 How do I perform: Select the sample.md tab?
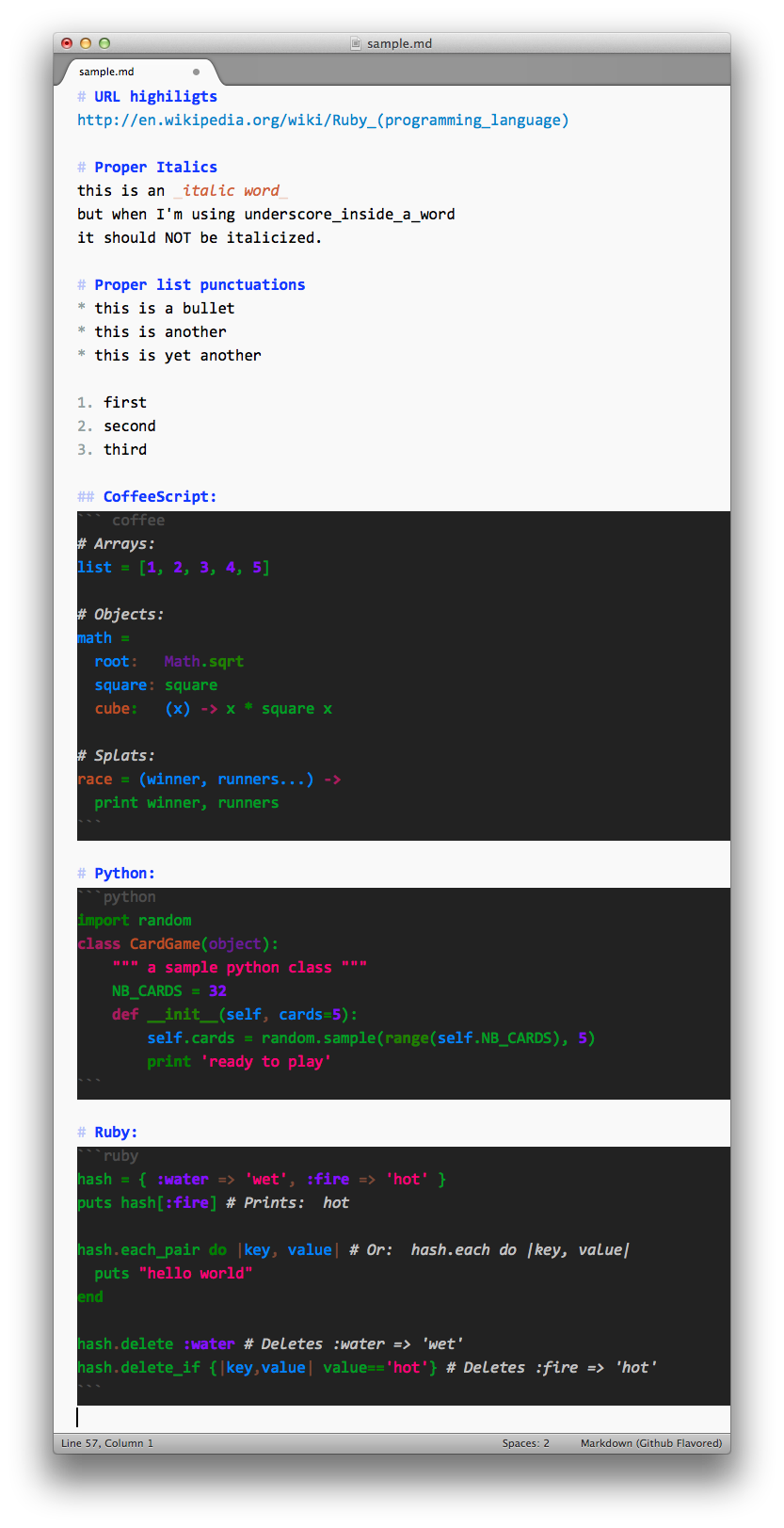pos(139,72)
